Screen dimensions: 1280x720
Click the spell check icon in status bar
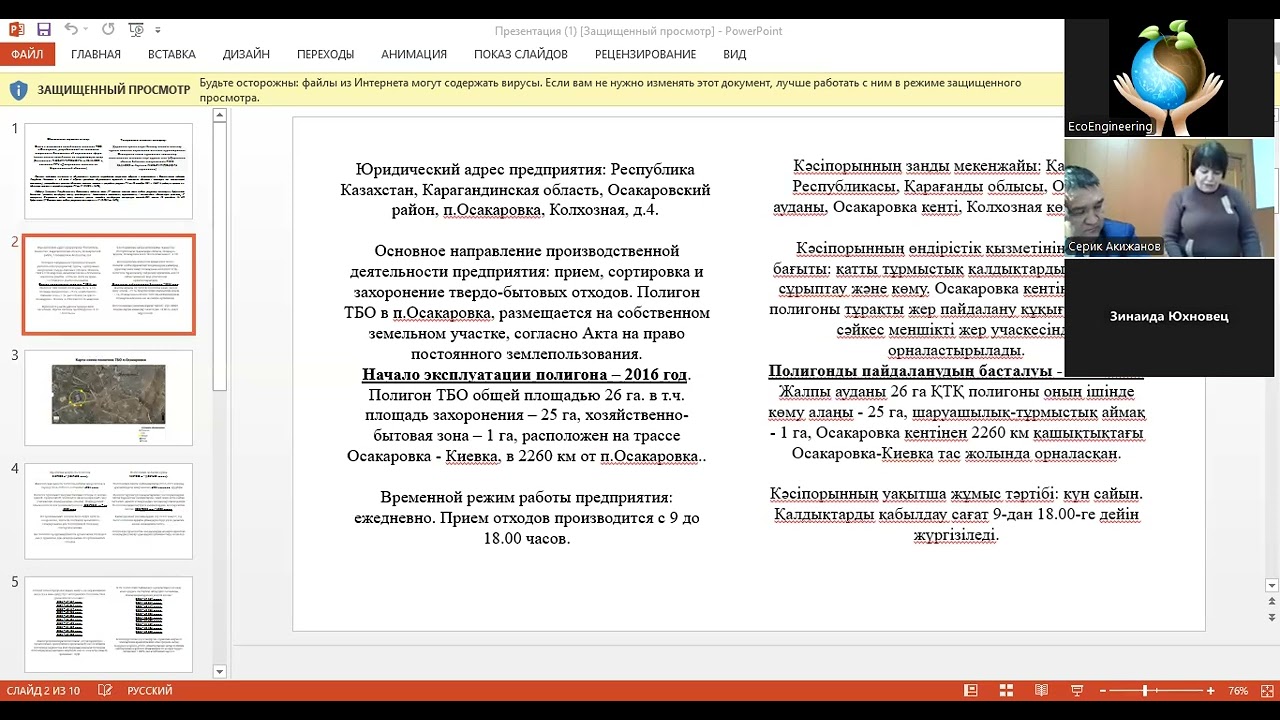pos(105,691)
